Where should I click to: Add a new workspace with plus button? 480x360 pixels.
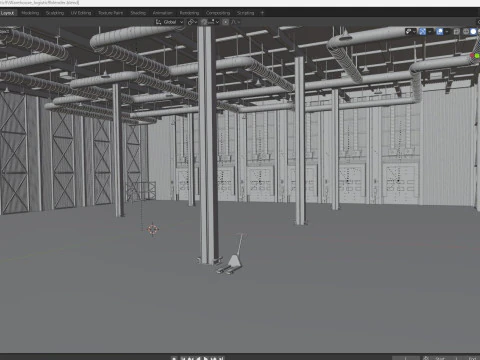(x=262, y=13)
